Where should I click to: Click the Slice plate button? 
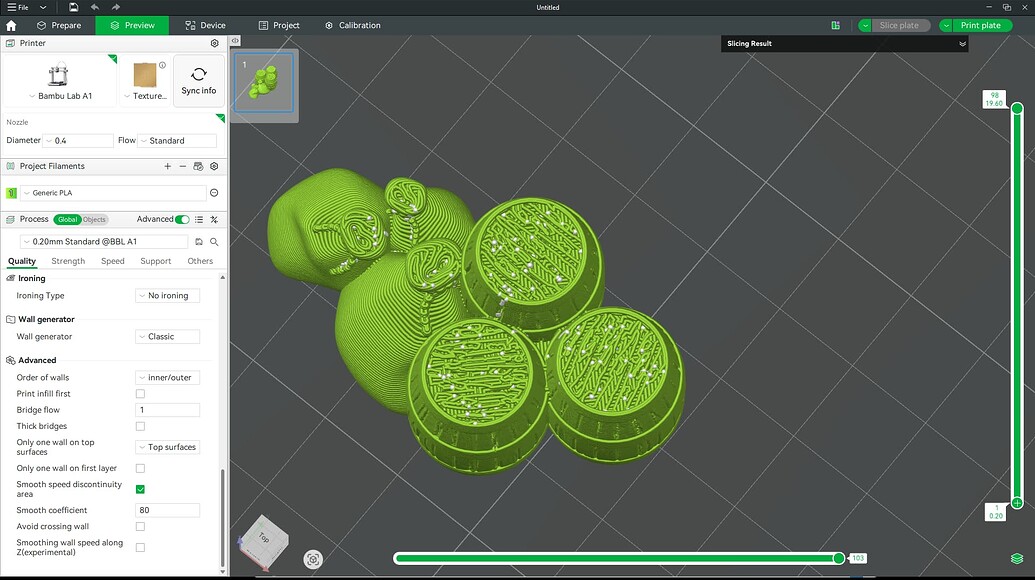coord(898,25)
